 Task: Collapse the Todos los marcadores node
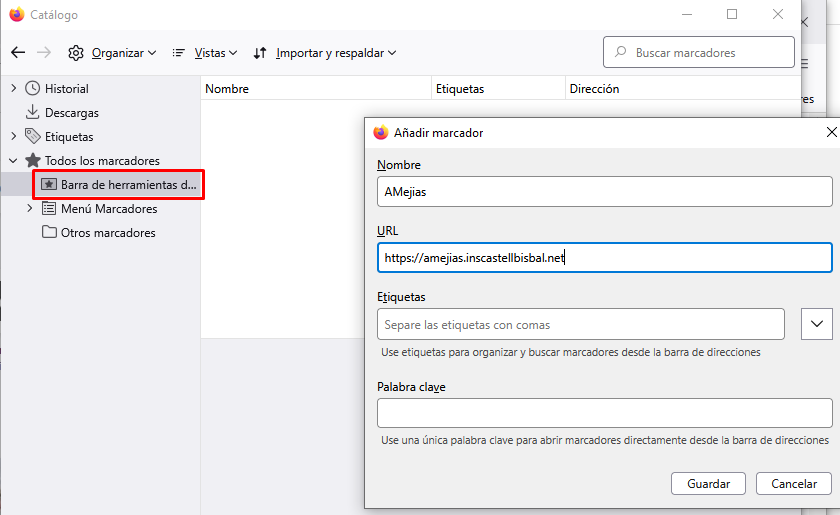pyautogui.click(x=14, y=161)
